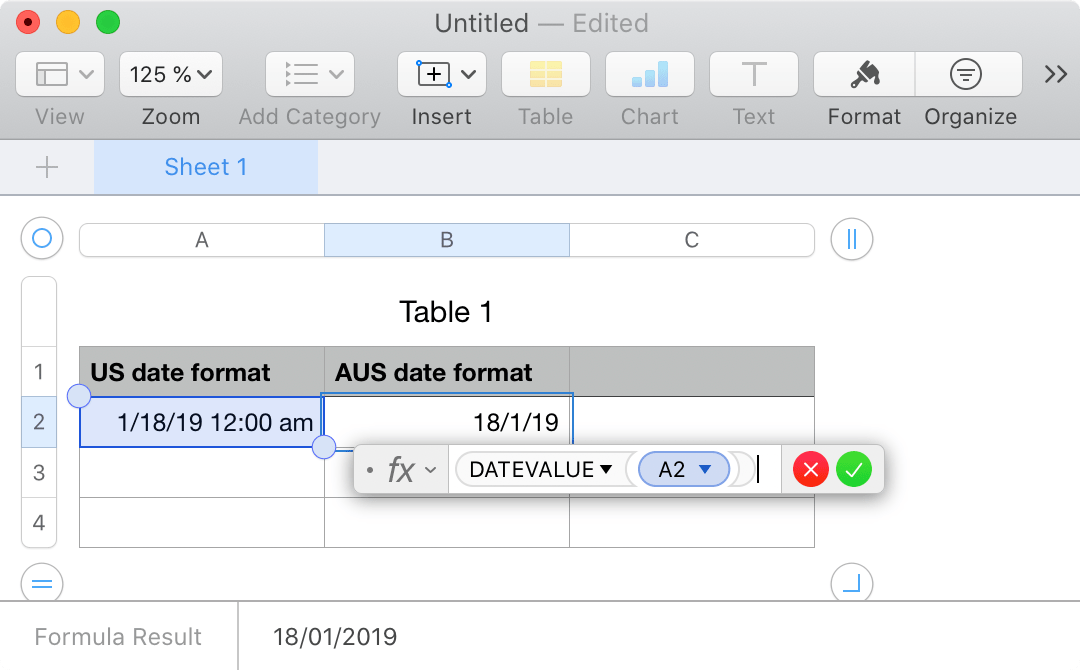Confirm the formula with the green checkmark
Image resolution: width=1080 pixels, height=670 pixels.
854,469
